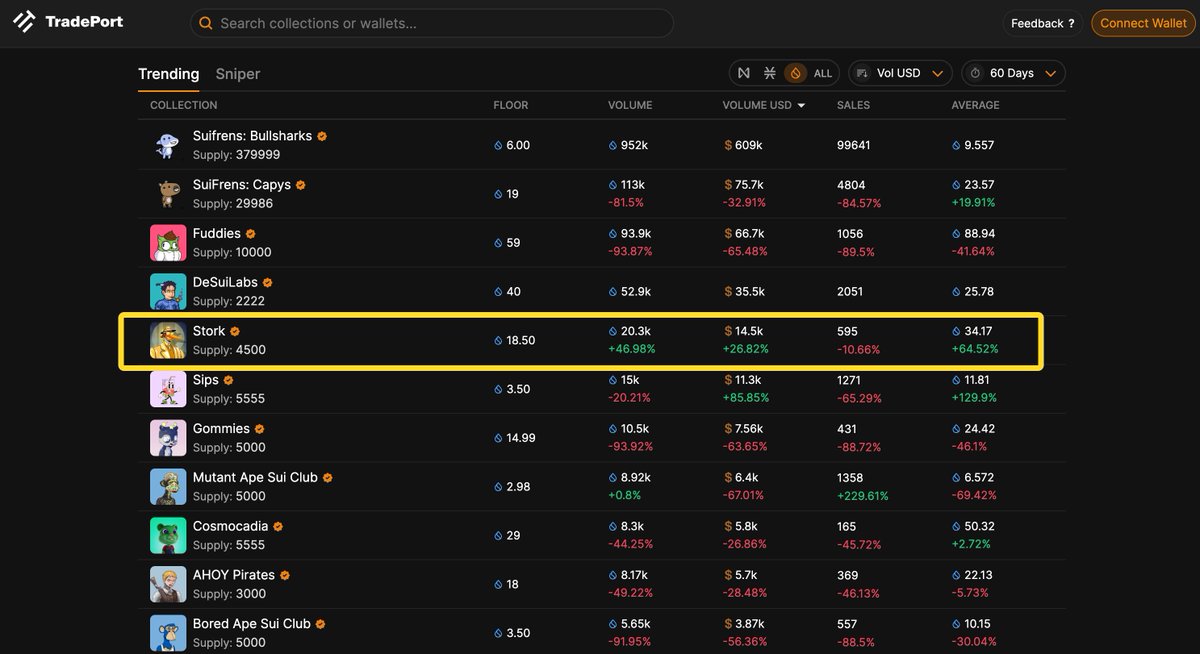Open the DeSuiLabs collection
This screenshot has width=1200, height=654.
225,283
